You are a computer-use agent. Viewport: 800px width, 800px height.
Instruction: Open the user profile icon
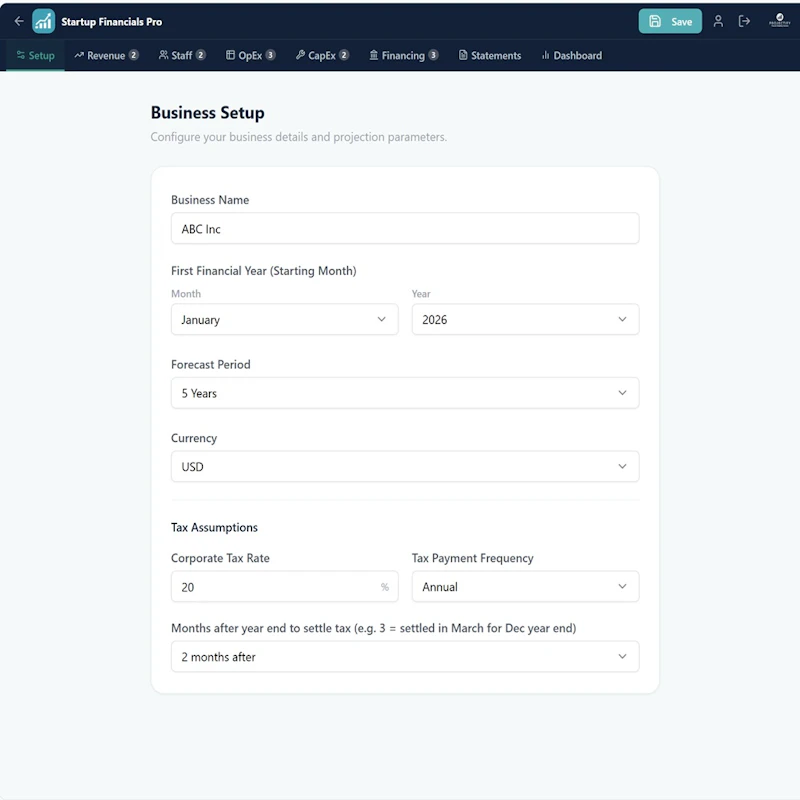(718, 21)
